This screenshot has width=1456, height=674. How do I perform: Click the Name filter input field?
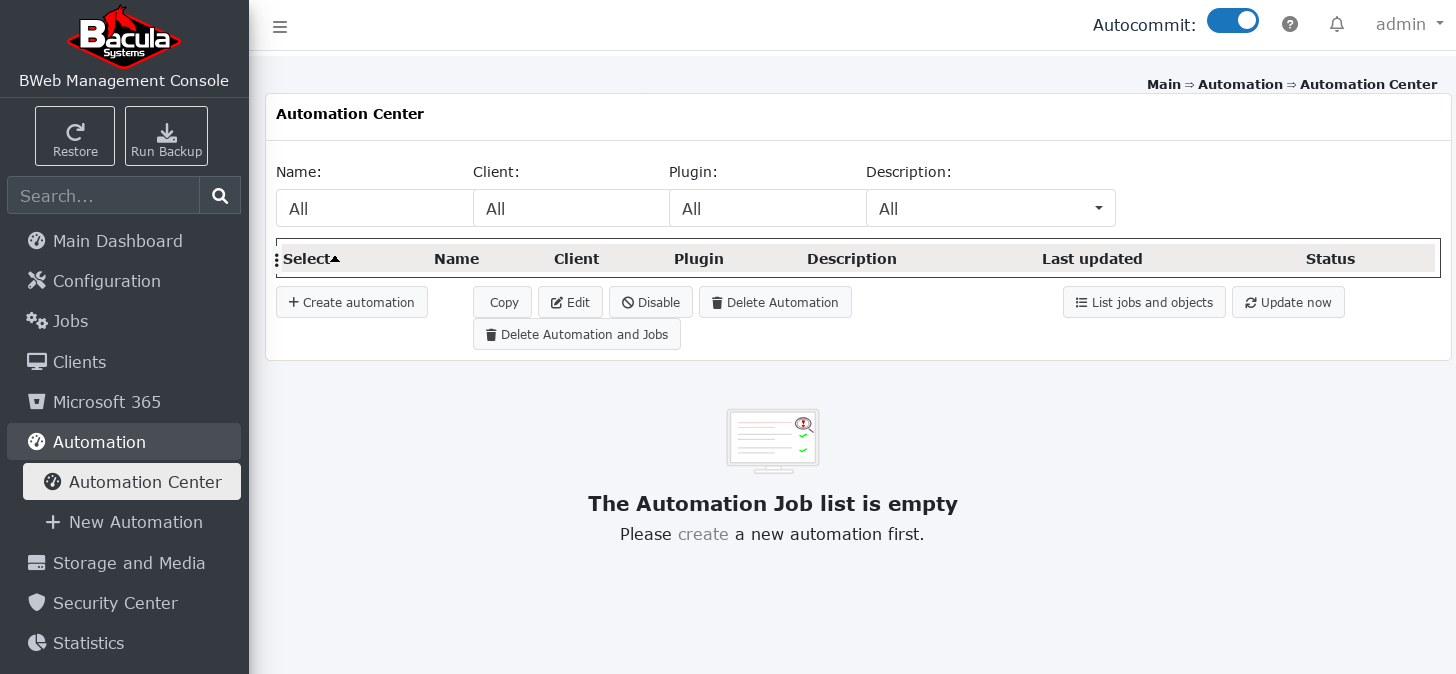(374, 208)
